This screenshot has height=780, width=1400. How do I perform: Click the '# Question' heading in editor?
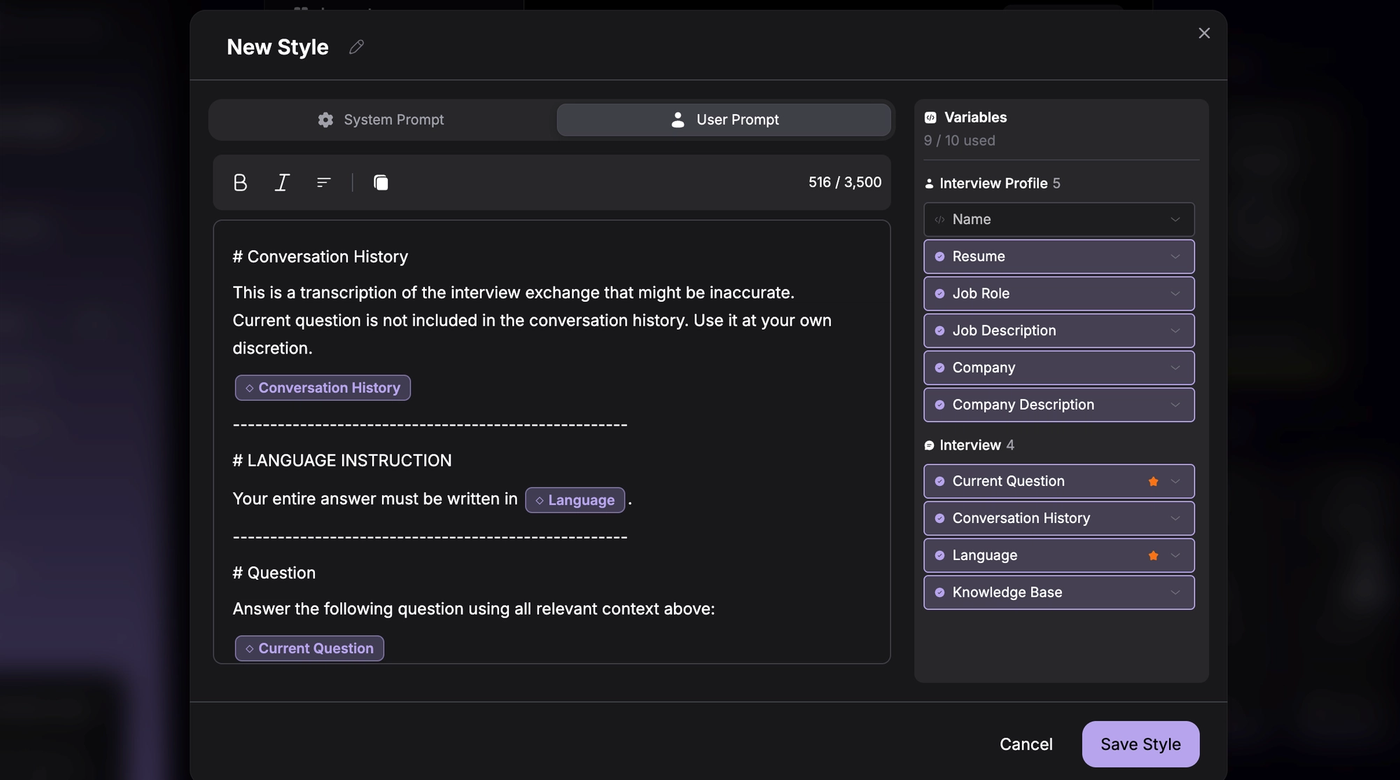tap(274, 573)
